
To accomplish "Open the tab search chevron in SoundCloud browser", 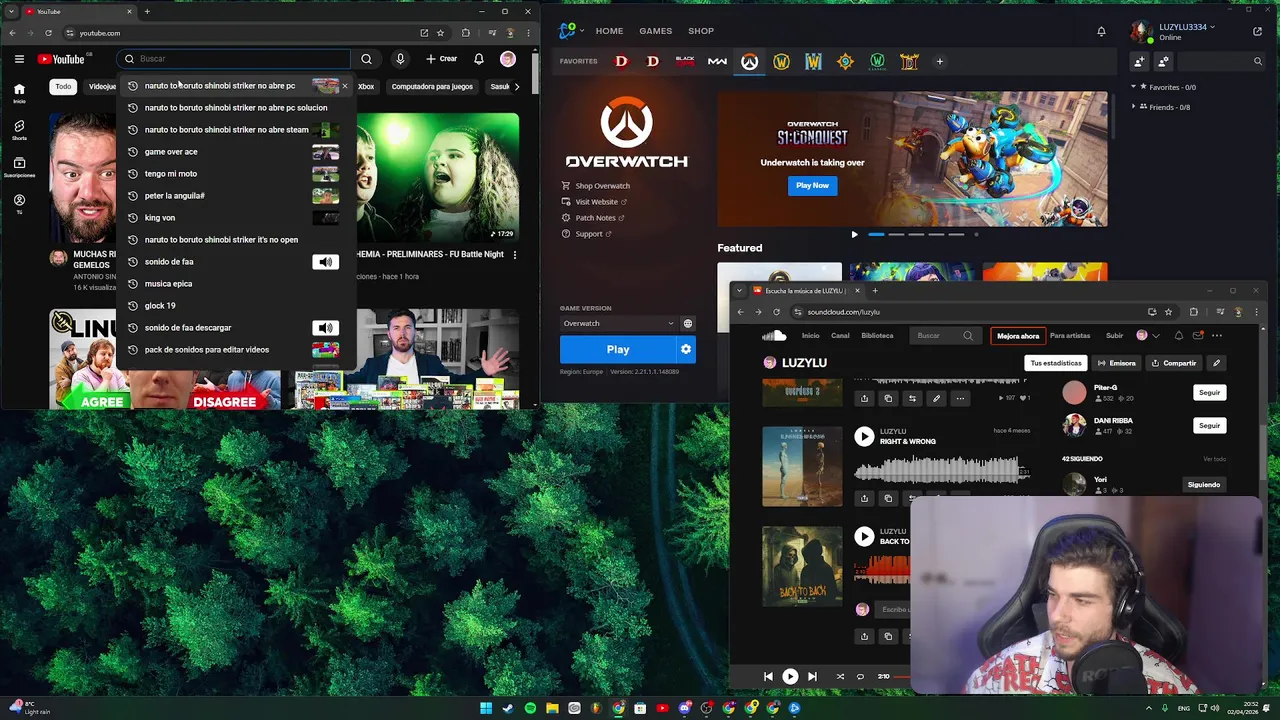I will pos(740,291).
